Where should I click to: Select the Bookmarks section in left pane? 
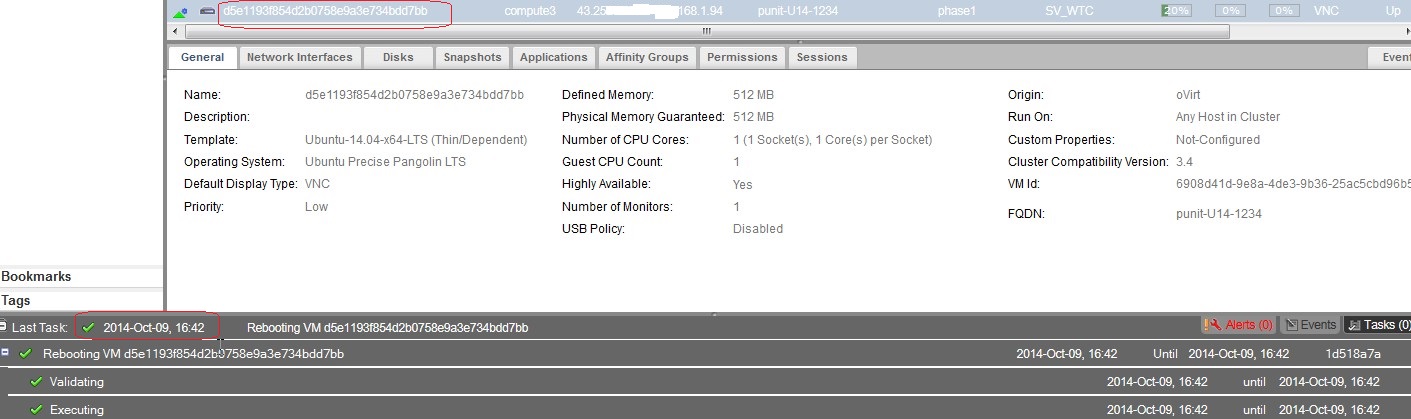(x=36, y=277)
